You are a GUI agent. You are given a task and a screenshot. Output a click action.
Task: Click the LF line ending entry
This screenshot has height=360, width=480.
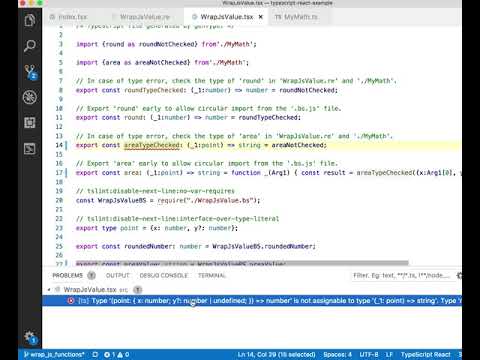389,355
